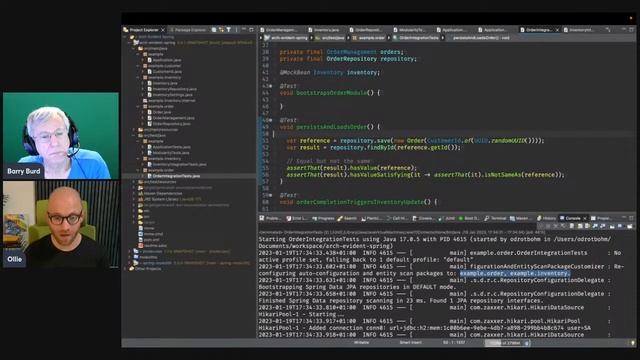Open the Terminal view tab

click(x=495, y=218)
